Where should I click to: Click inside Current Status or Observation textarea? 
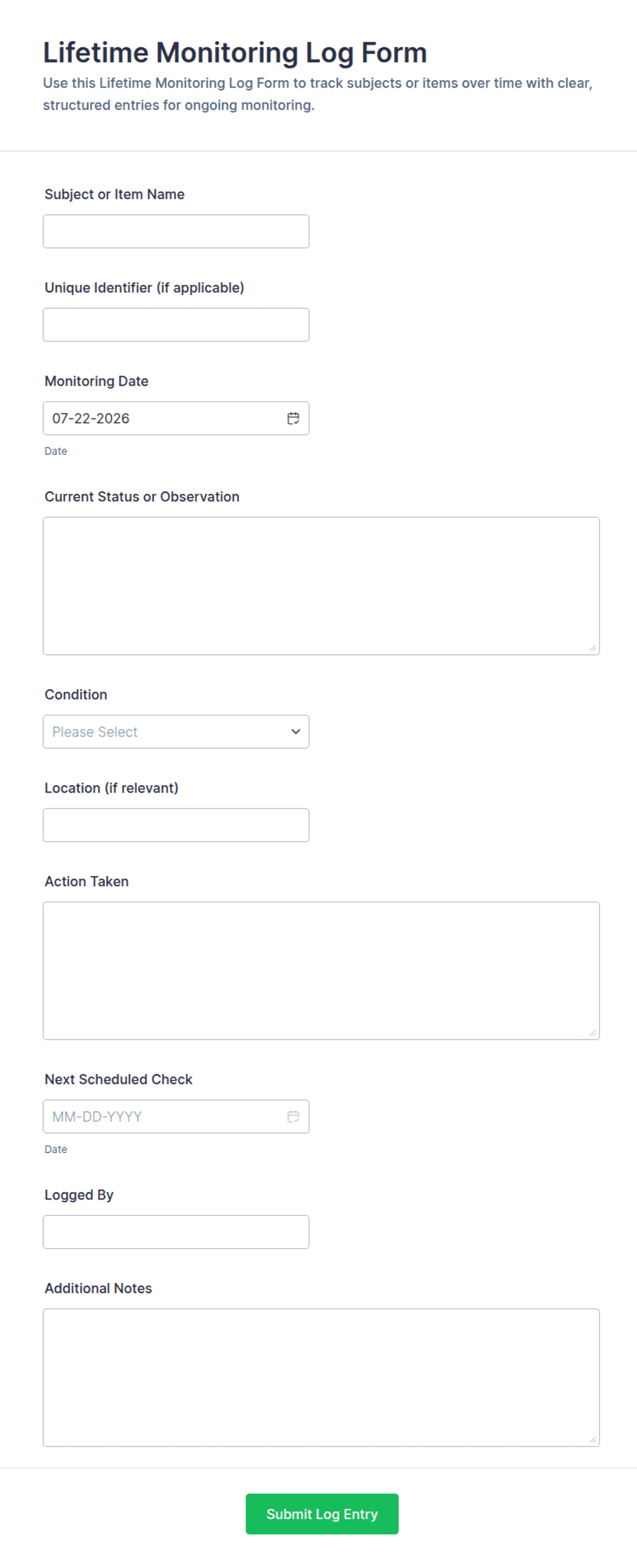321,586
